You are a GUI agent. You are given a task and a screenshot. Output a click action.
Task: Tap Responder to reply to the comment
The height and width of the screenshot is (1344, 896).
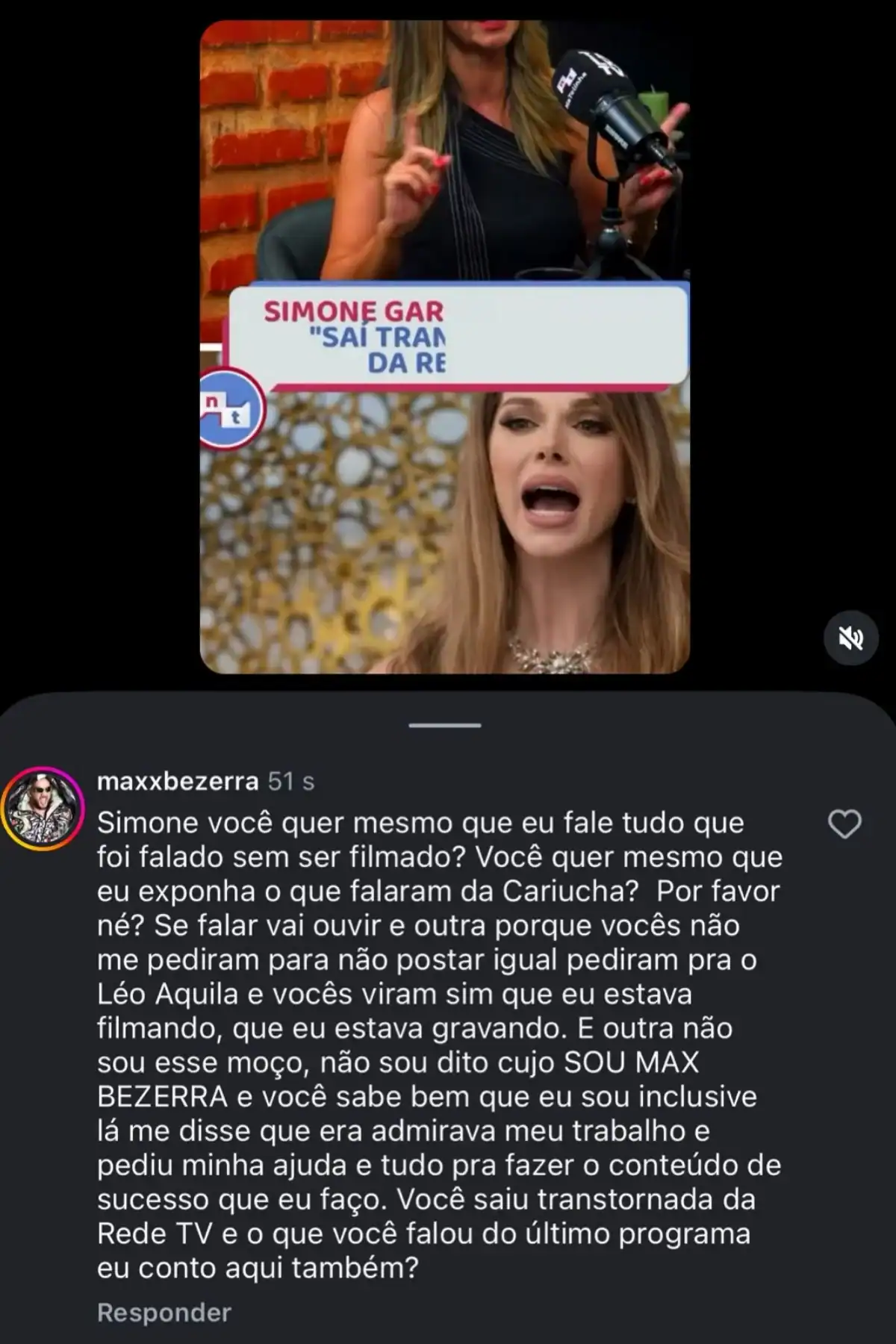coord(164,1313)
